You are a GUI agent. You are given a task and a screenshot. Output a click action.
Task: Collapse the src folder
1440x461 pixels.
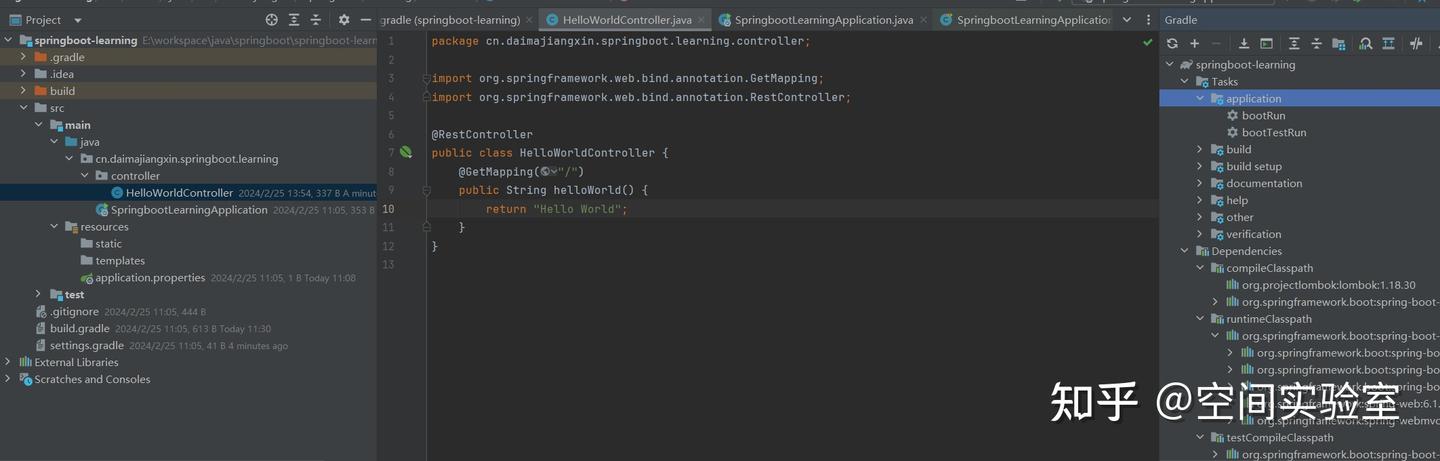24,108
